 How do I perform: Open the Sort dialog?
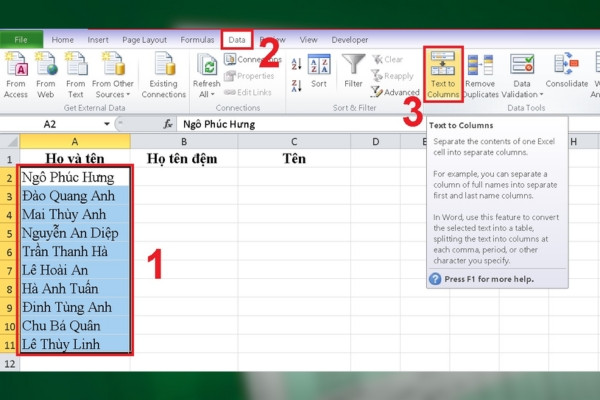[x=319, y=71]
